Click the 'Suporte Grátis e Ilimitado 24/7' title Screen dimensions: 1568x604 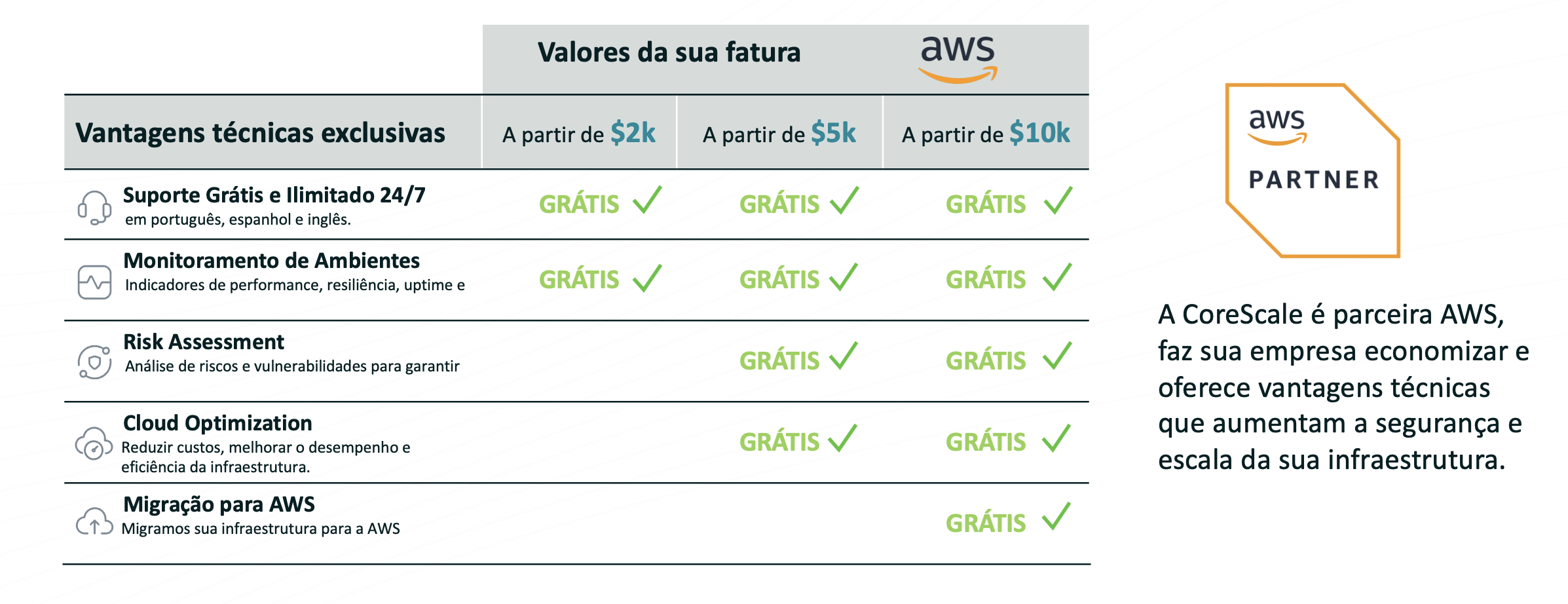point(274,195)
